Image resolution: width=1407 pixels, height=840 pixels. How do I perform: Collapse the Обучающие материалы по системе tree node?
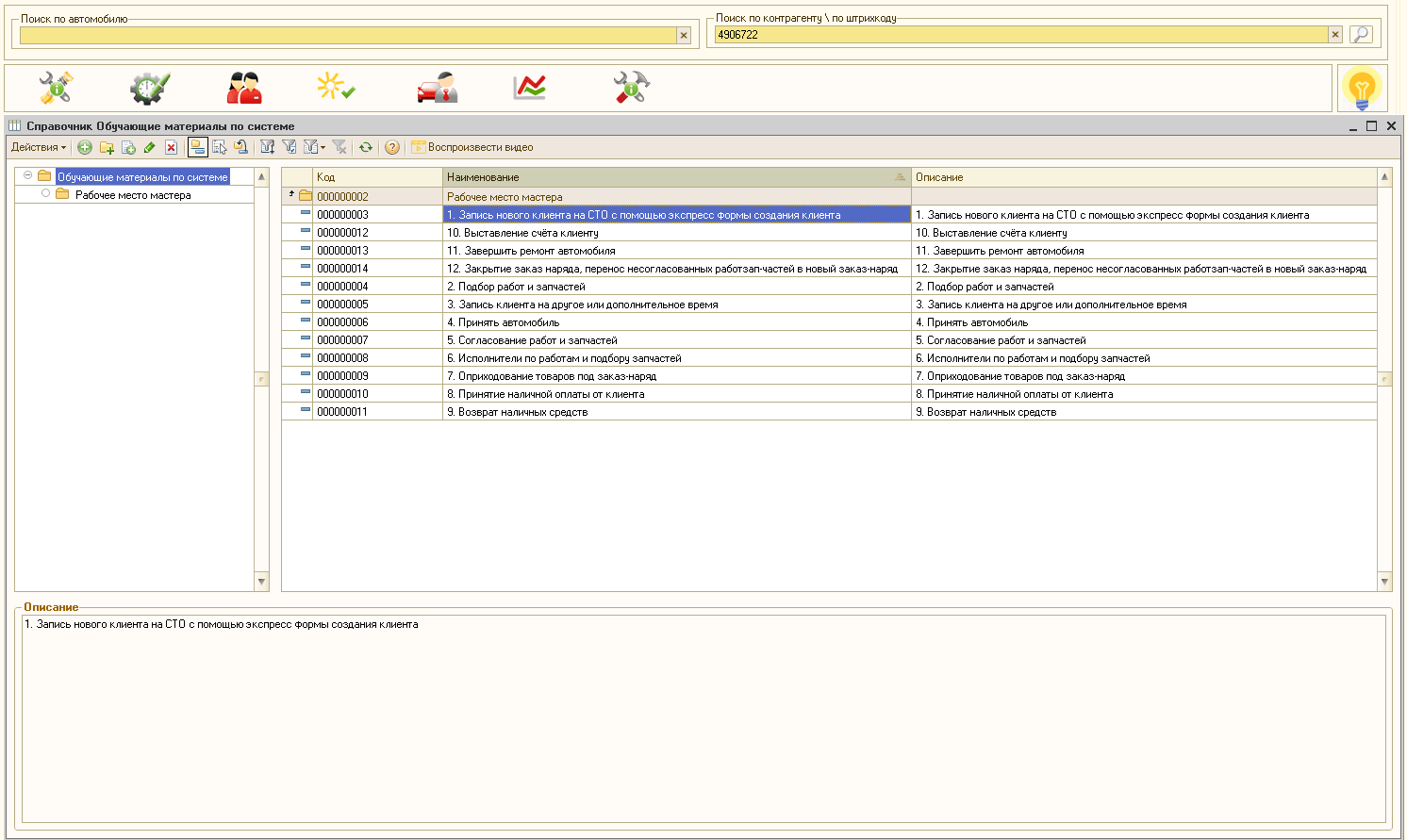tap(28, 176)
